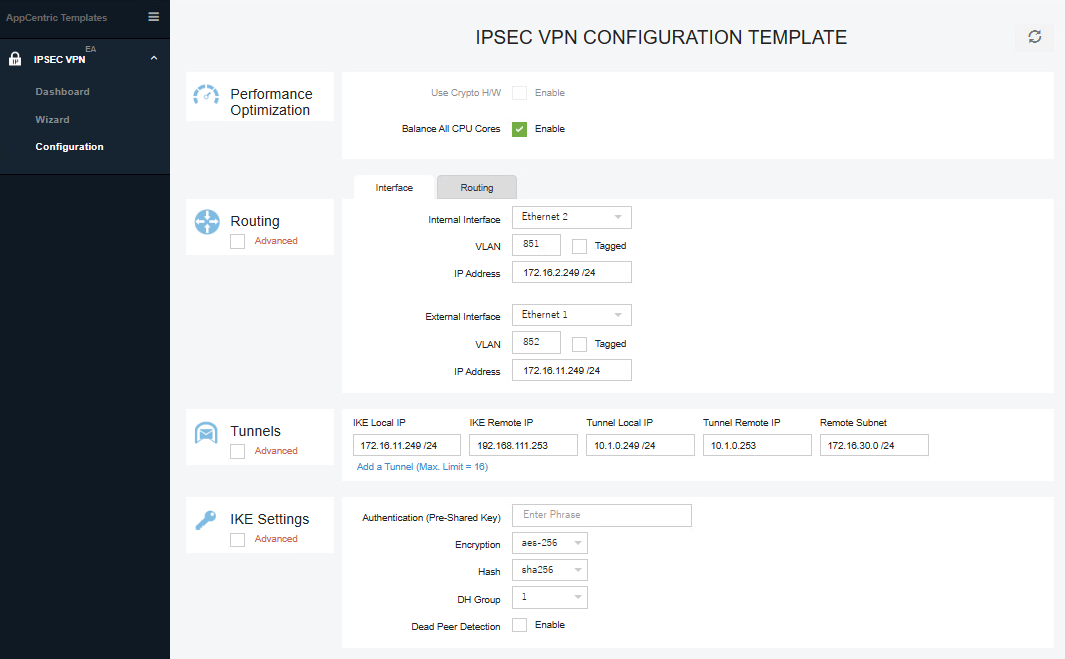Image resolution: width=1065 pixels, height=659 pixels.
Task: Click the Pre-Shared Key phrase field
Action: pyautogui.click(x=601, y=515)
